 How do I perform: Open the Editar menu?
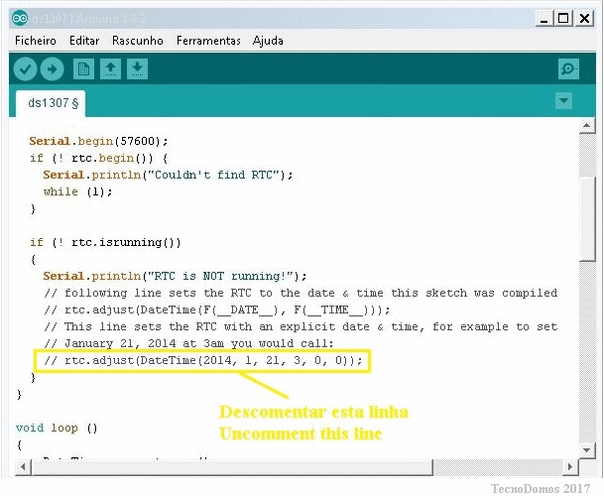point(84,40)
